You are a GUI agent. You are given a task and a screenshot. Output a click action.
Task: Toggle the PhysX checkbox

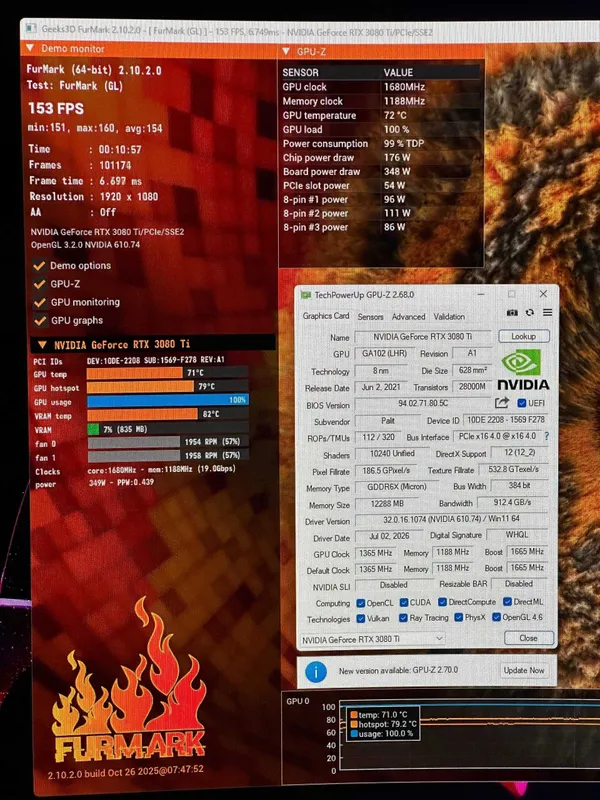click(458, 617)
